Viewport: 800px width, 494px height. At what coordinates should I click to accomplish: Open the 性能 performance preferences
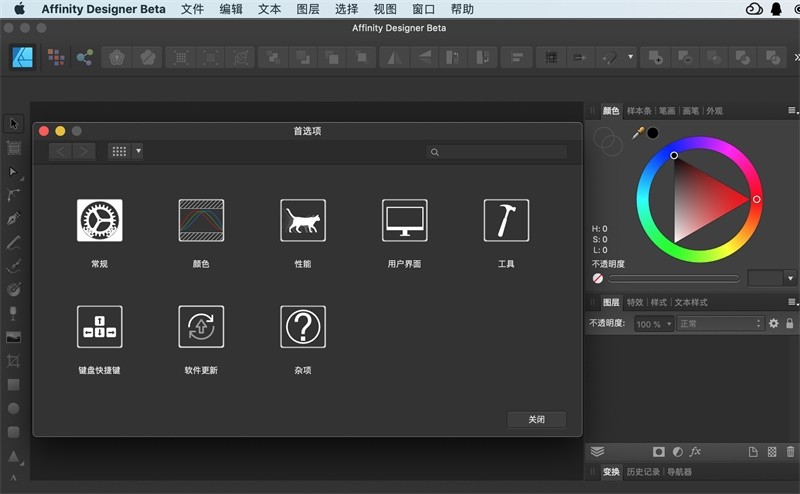[303, 220]
